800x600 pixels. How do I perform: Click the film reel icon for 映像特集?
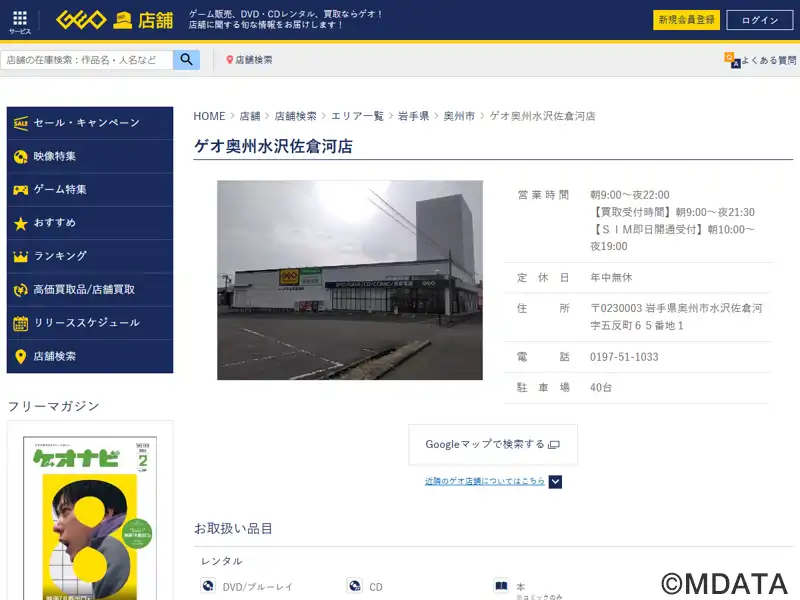pos(21,157)
